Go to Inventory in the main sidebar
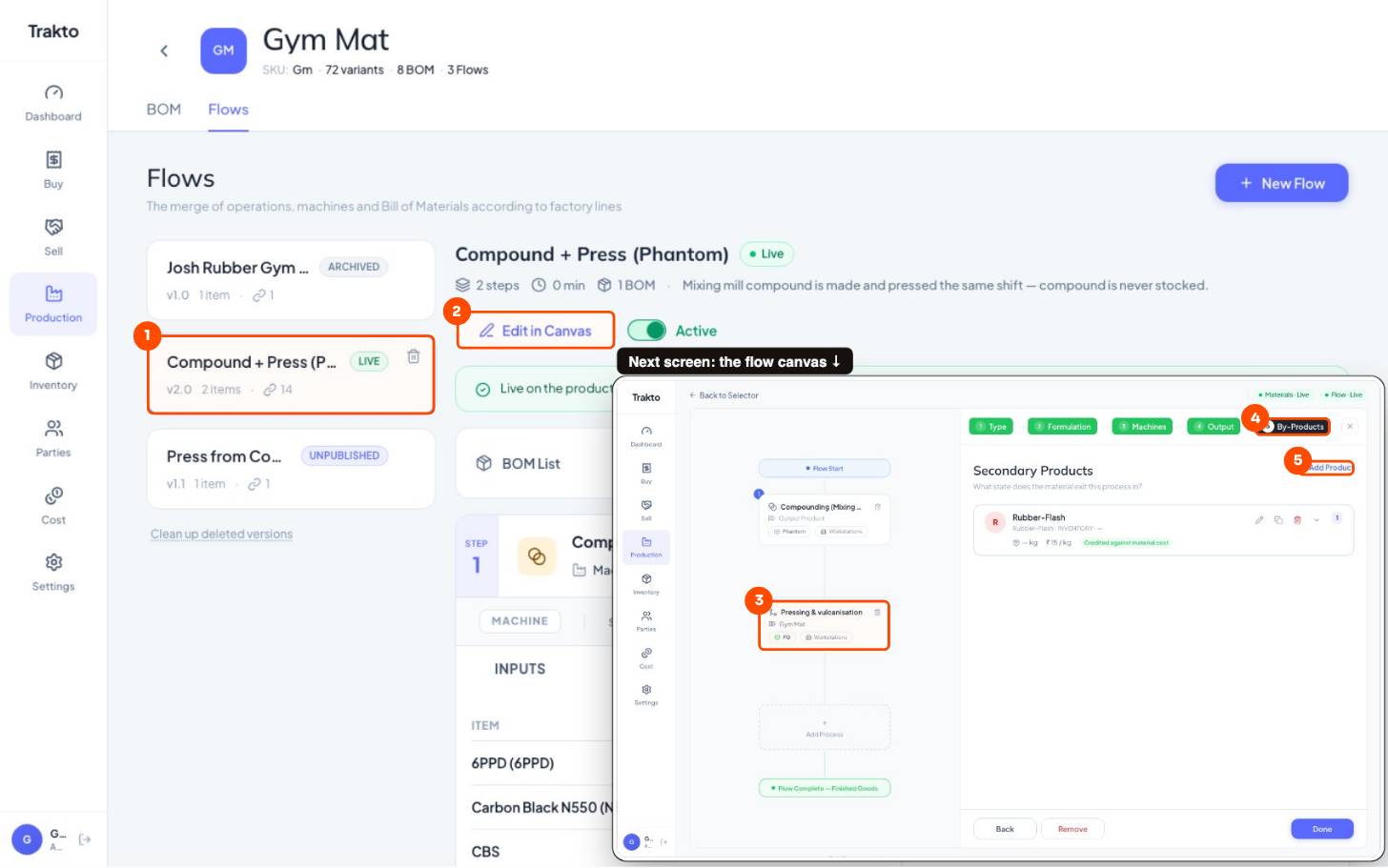Screen dimensions: 1388x868 tap(53, 372)
